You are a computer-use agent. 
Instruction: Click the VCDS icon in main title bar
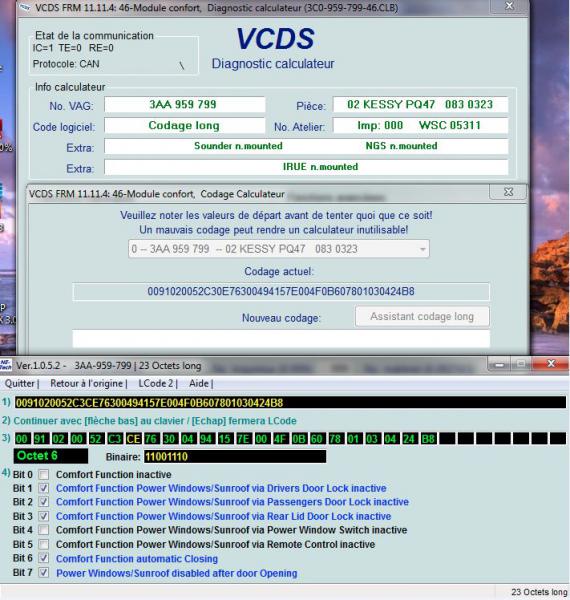(x=25, y=7)
